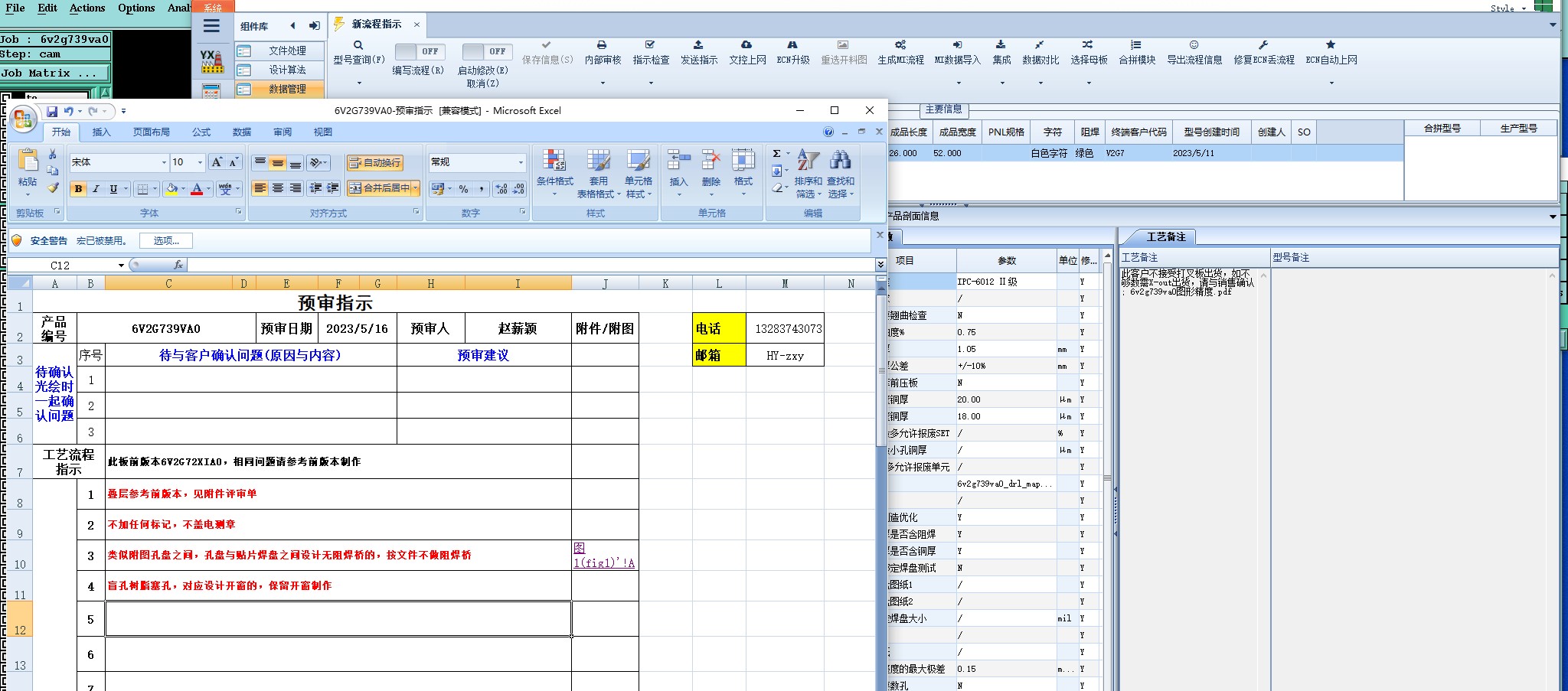Undo last action in Excel
Viewport: 1568px width, 691px height.
coord(69,112)
